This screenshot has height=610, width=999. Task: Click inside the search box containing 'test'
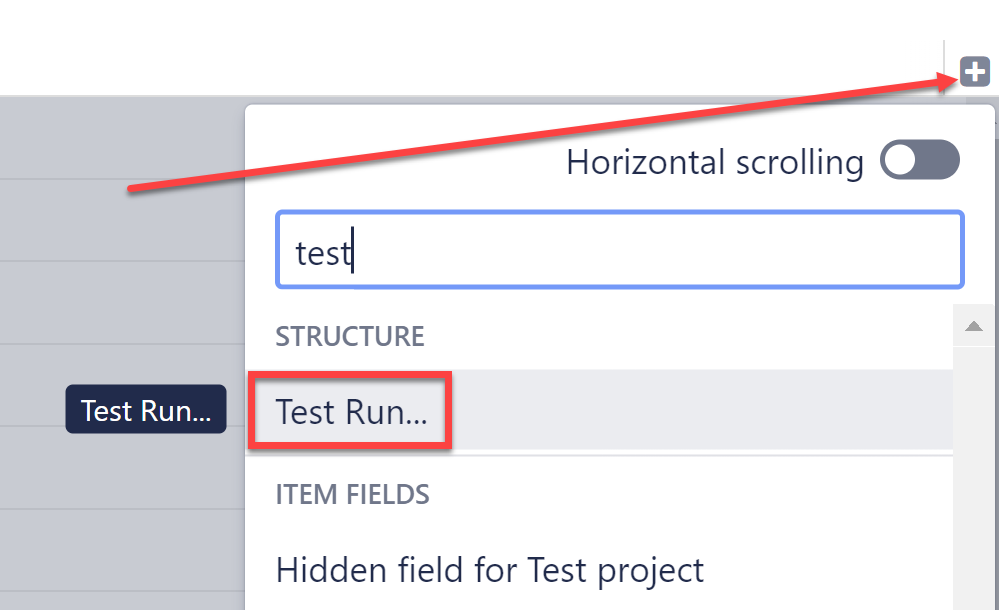click(619, 249)
